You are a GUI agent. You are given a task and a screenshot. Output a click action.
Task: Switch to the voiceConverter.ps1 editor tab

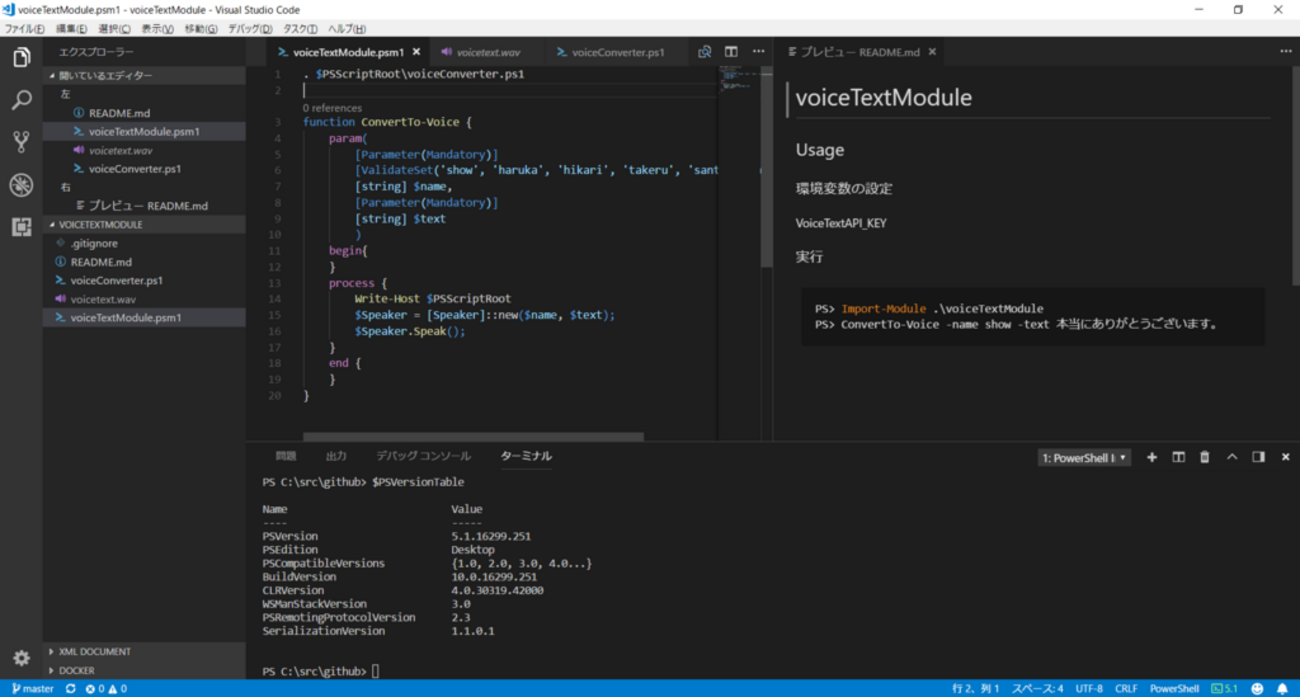(x=610, y=52)
